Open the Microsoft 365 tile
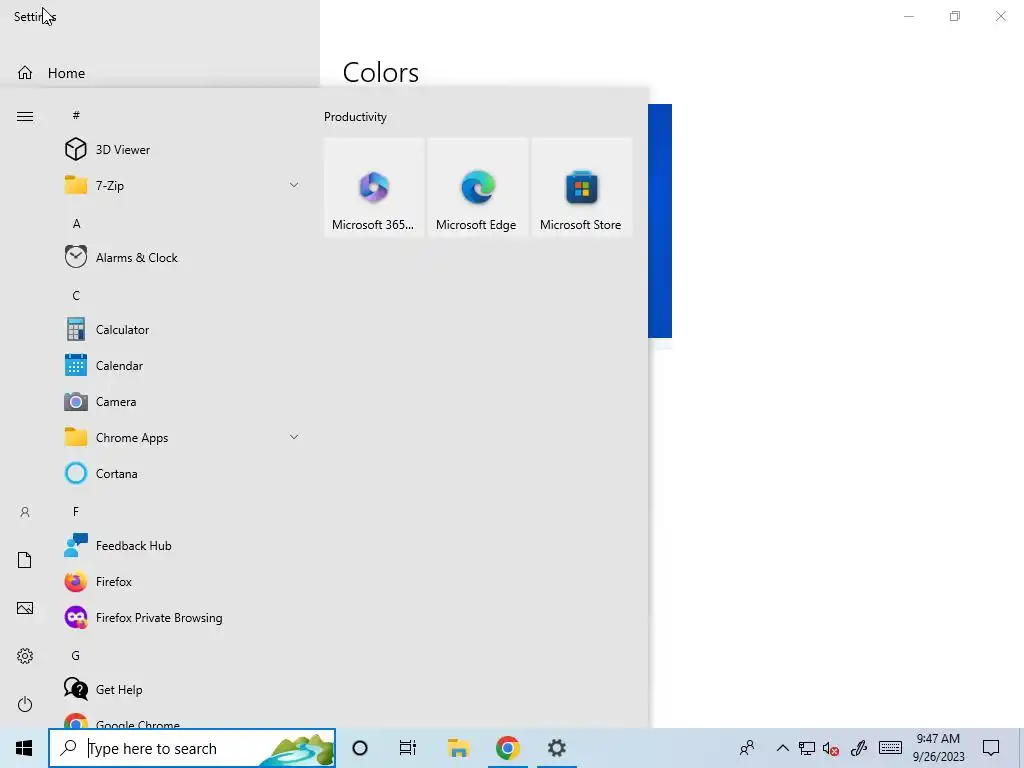 coord(374,187)
